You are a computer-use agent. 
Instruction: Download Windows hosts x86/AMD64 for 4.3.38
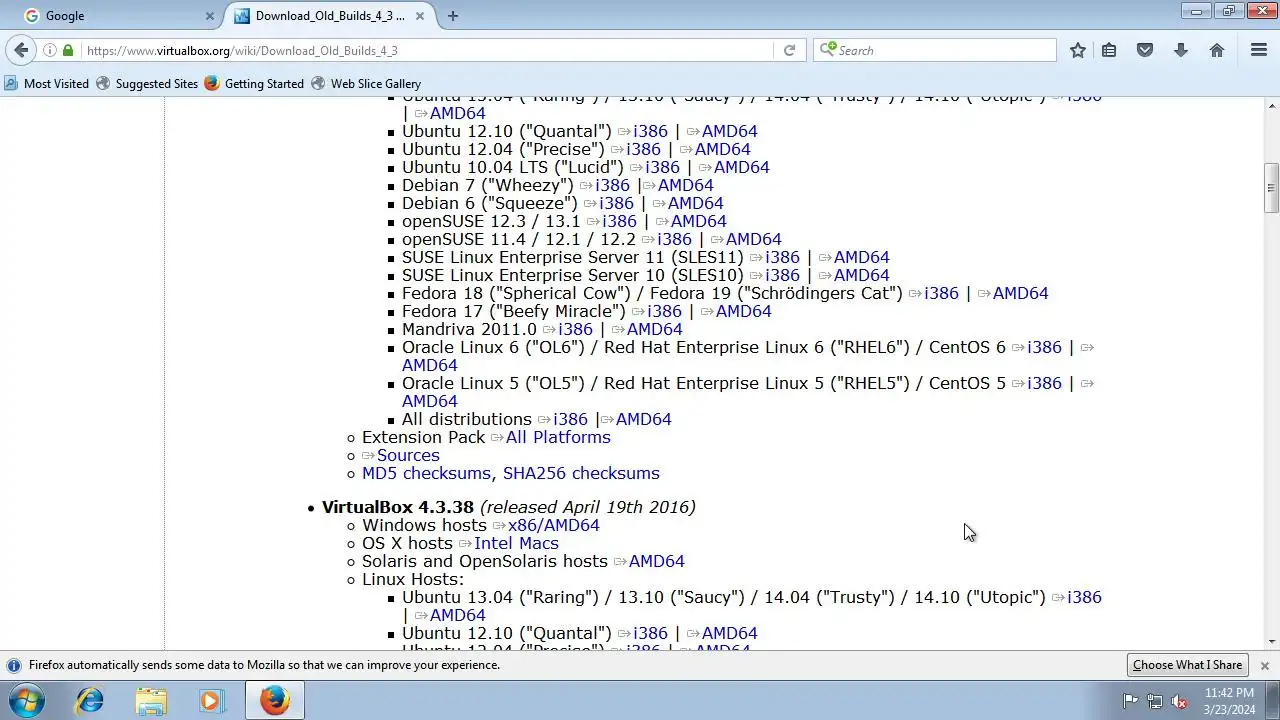tap(553, 525)
